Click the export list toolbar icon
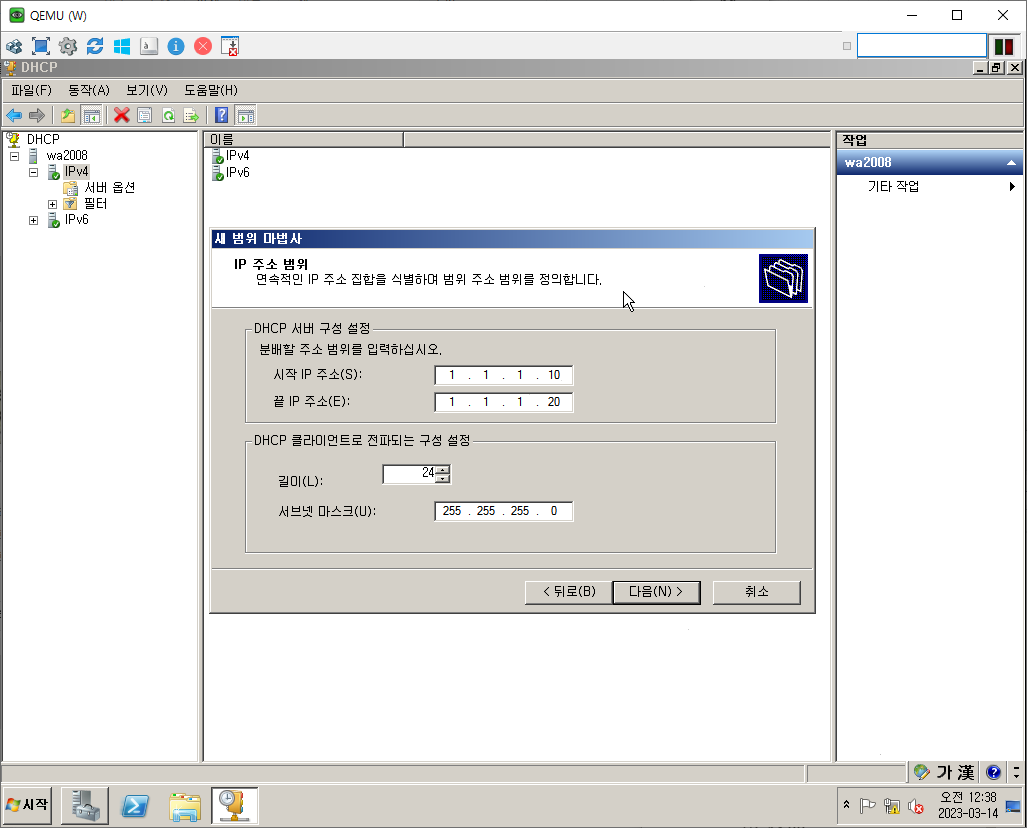This screenshot has width=1027, height=828. [x=191, y=116]
